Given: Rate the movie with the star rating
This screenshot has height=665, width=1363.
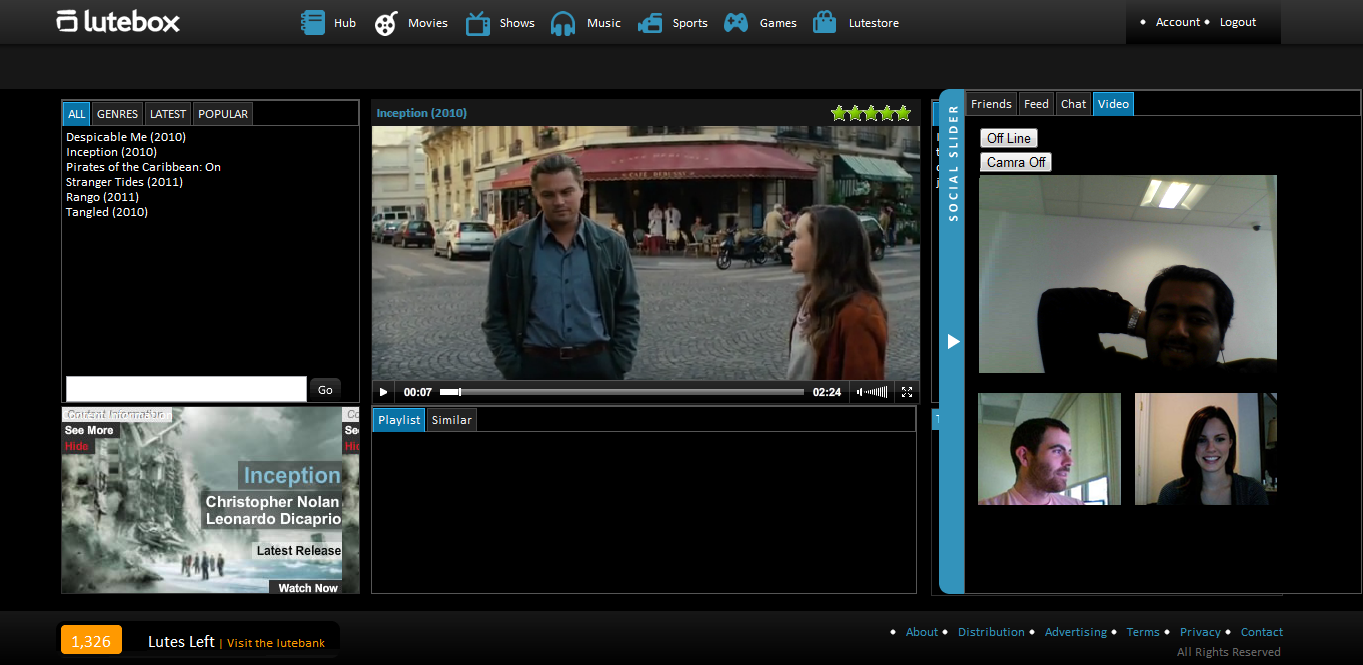Looking at the screenshot, I should coord(871,113).
